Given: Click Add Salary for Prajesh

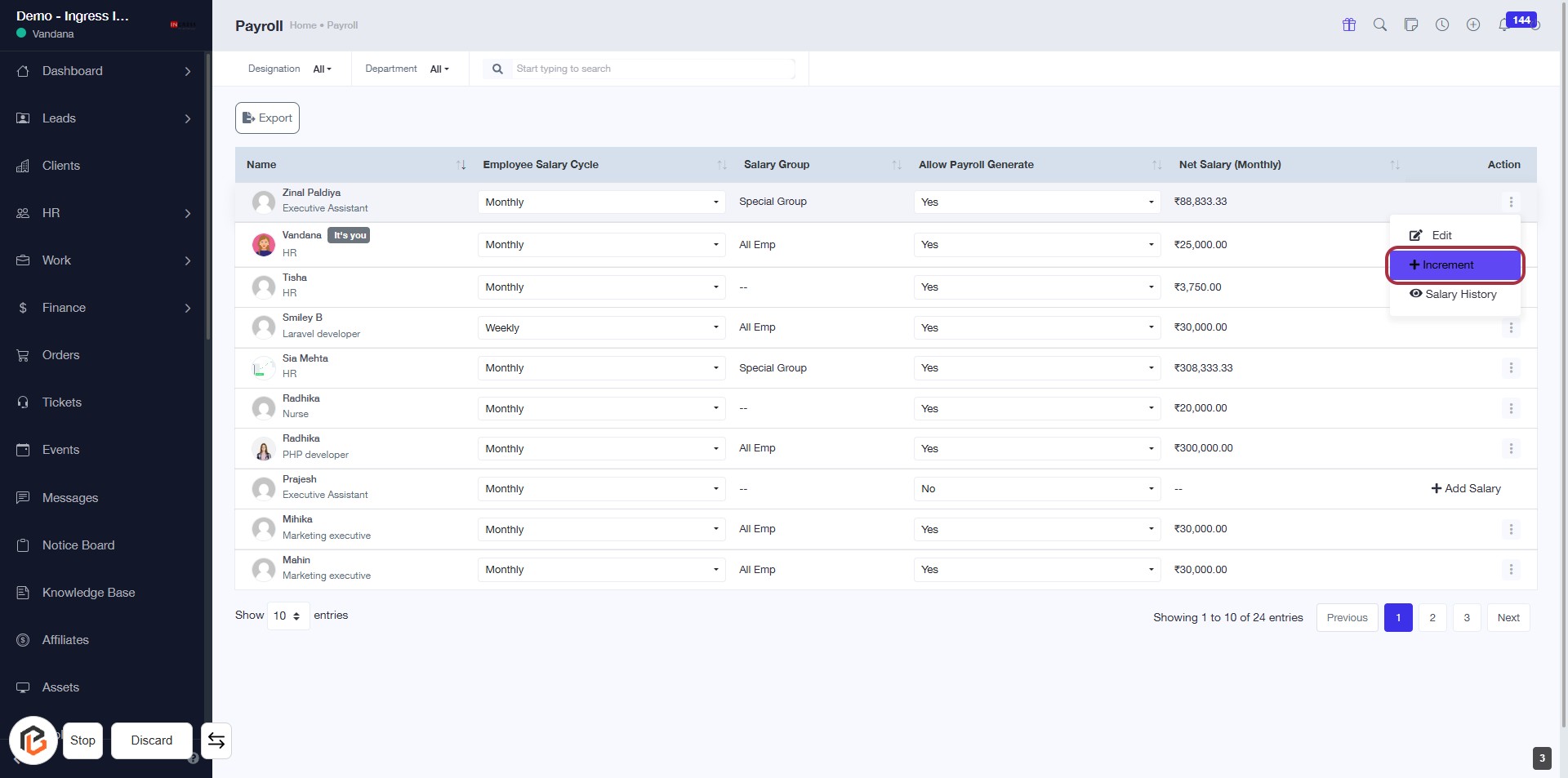Looking at the screenshot, I should click(1465, 489).
